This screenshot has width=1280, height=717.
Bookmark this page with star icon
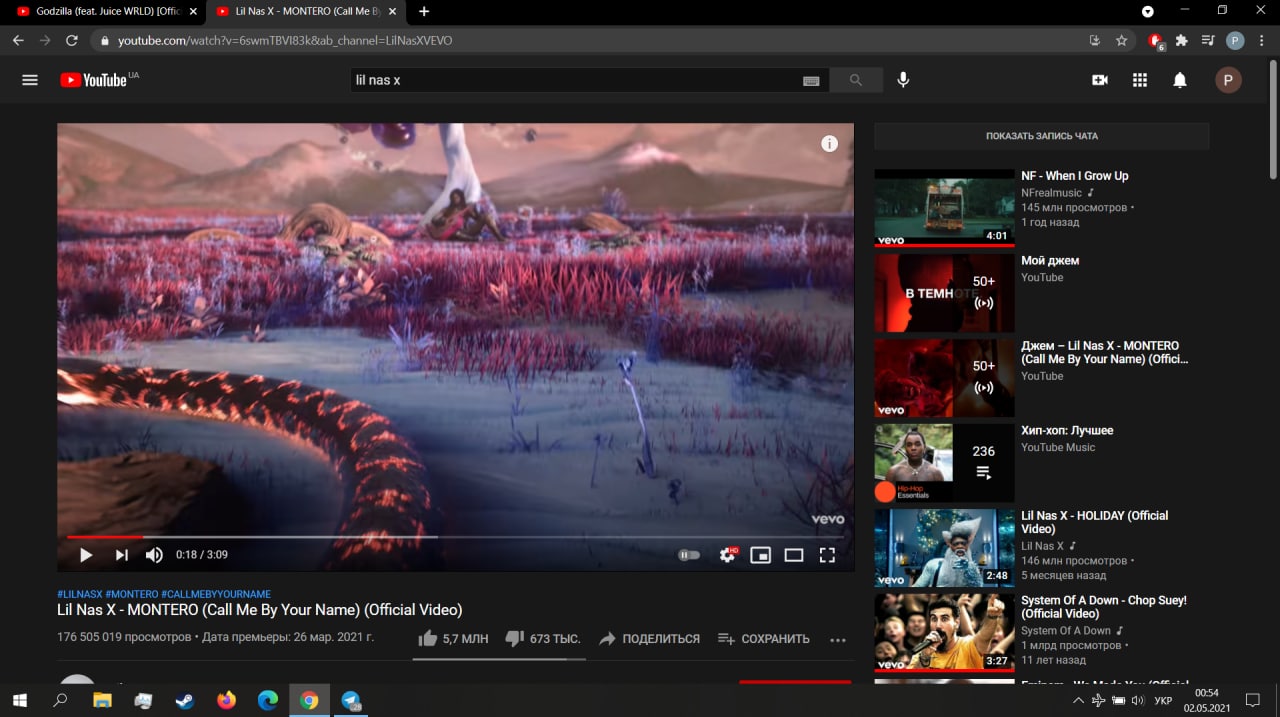pyautogui.click(x=1122, y=41)
